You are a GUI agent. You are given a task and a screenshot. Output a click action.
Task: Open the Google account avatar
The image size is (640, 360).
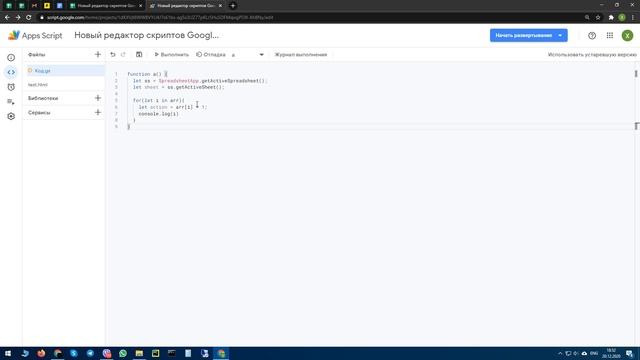(627, 36)
